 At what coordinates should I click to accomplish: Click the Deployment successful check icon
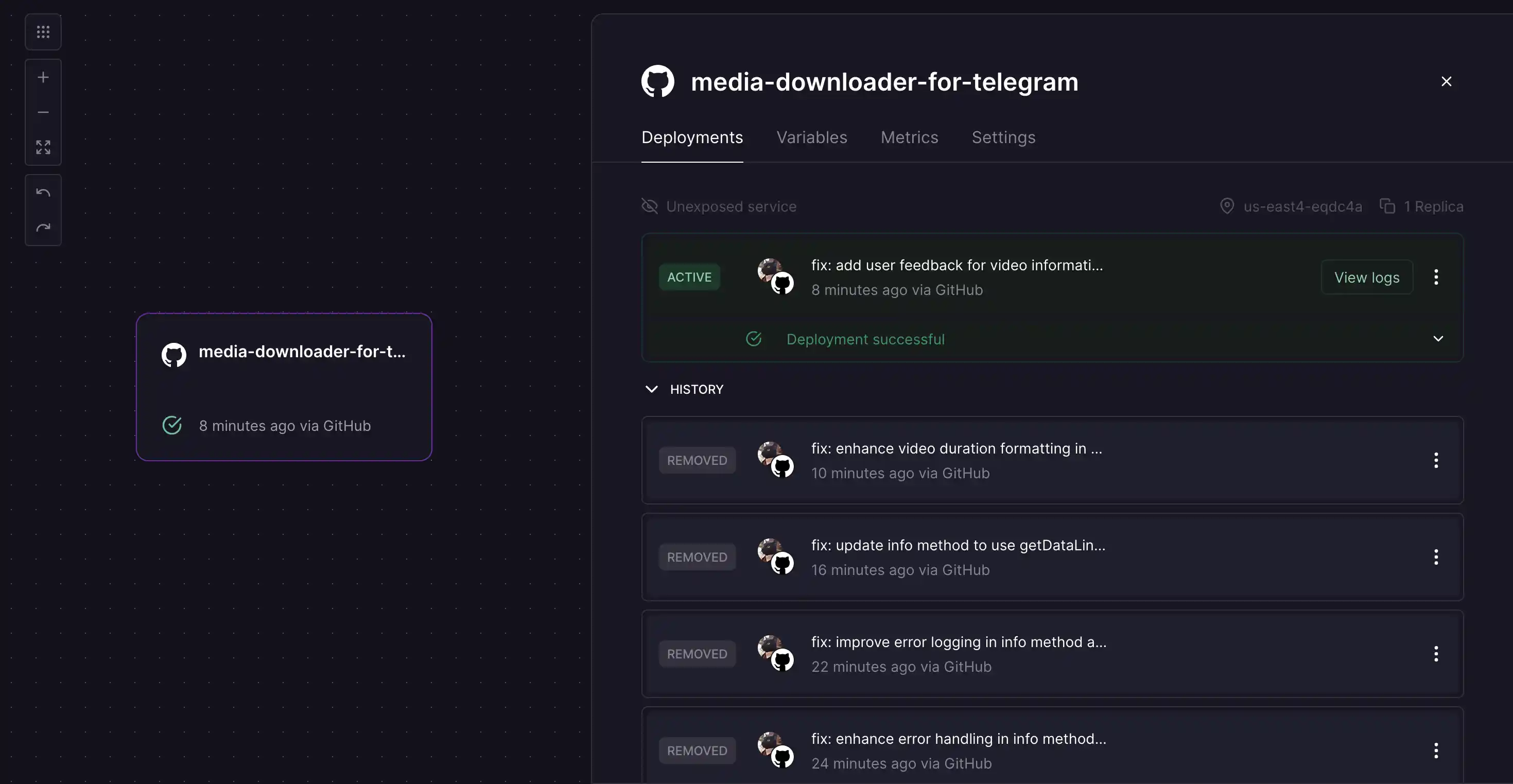tap(754, 339)
